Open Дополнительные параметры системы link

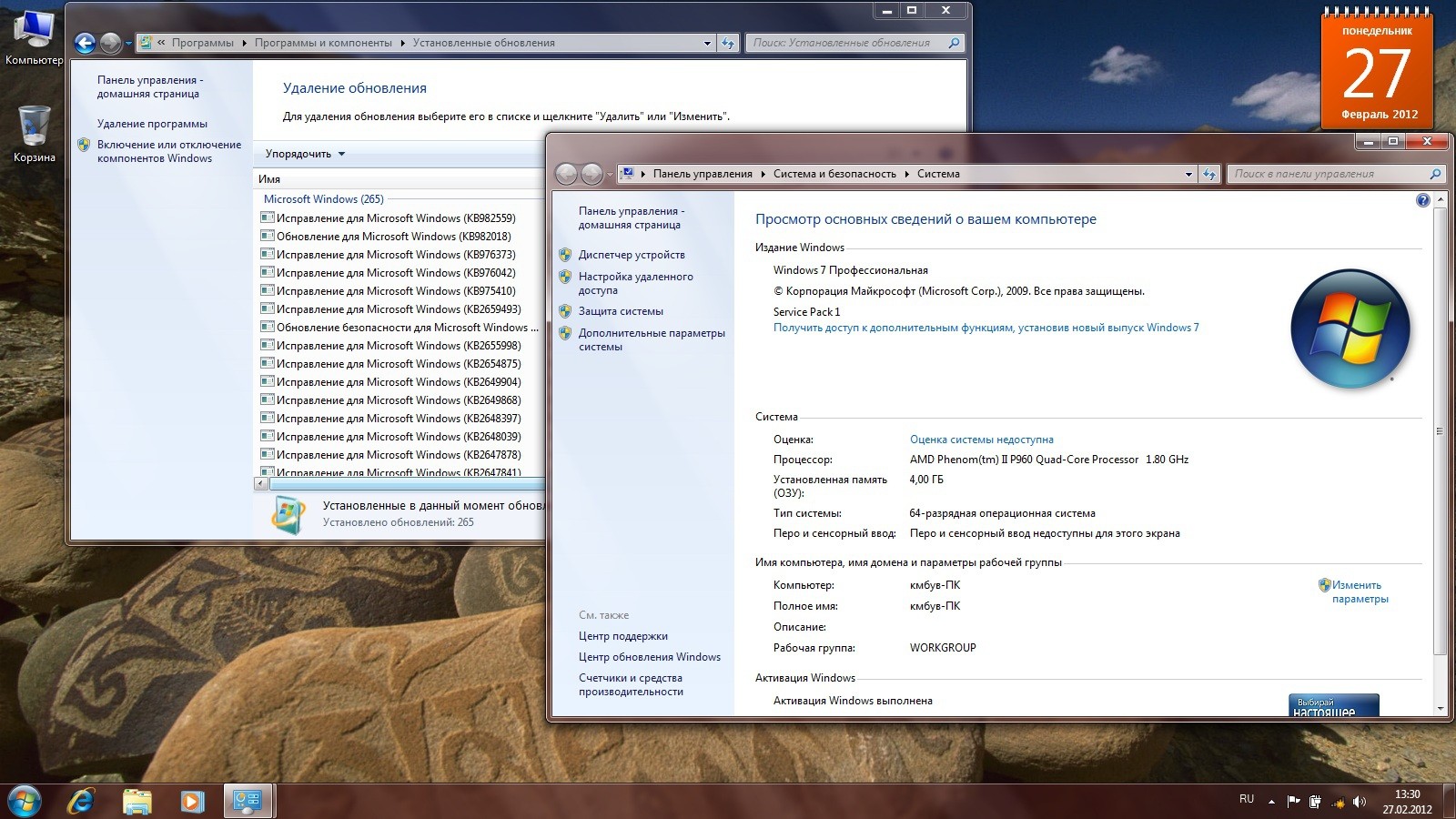(652, 339)
